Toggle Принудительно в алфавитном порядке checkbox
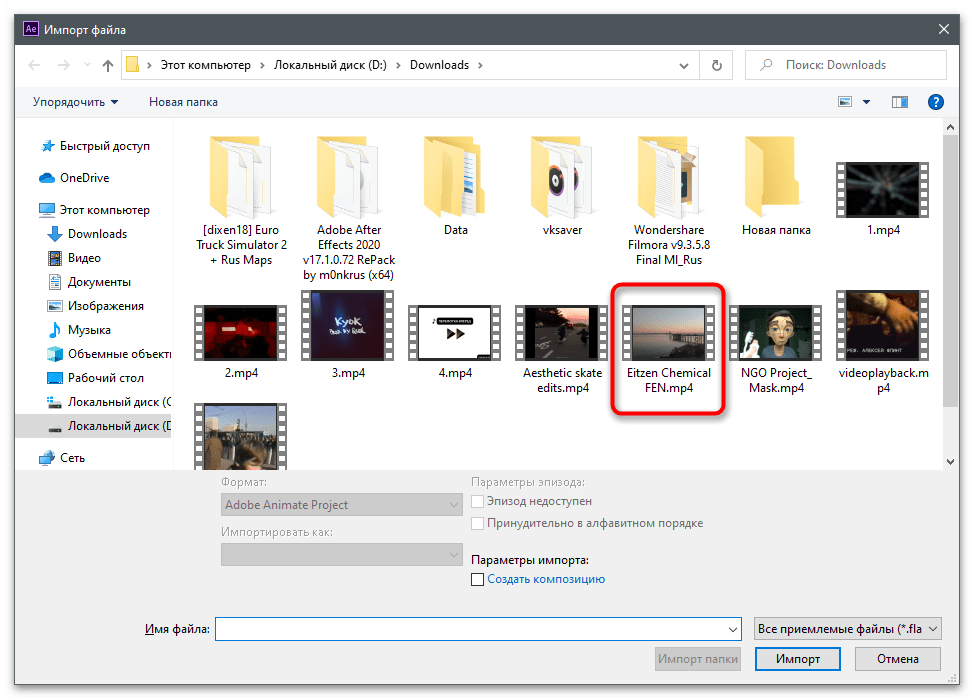Image resolution: width=974 pixels, height=699 pixels. tap(478, 523)
